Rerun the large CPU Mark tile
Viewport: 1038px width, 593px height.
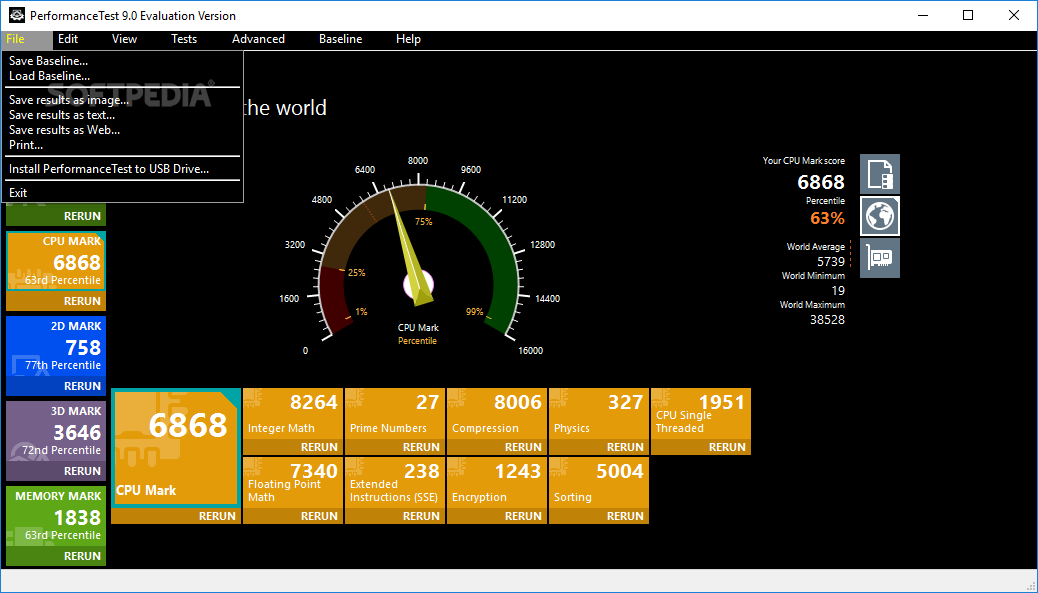(217, 516)
